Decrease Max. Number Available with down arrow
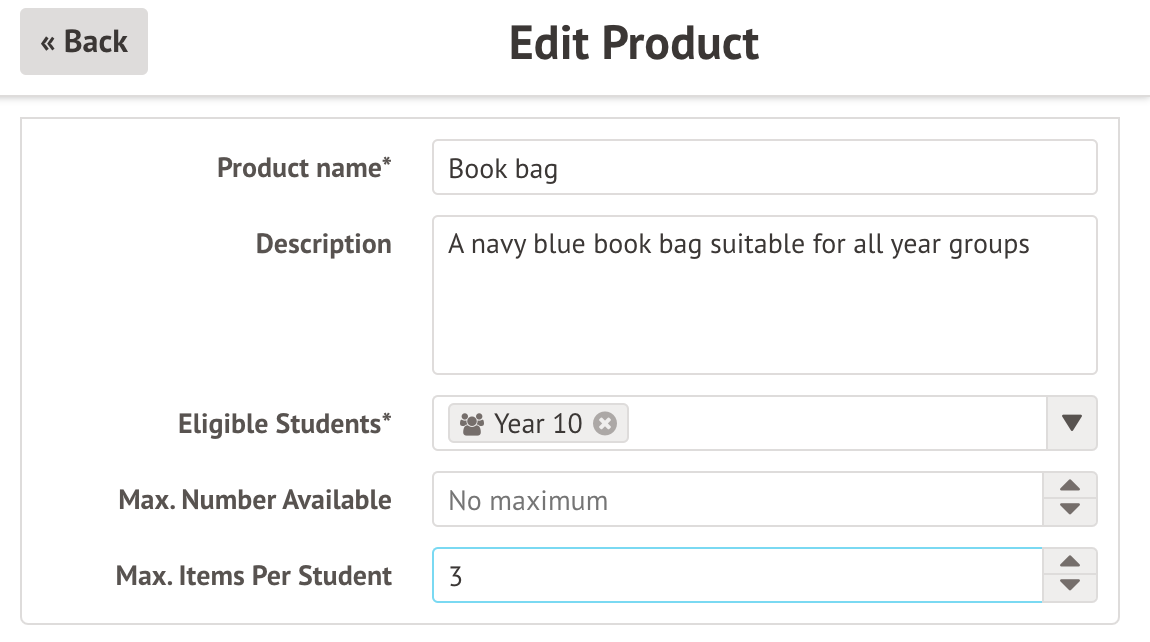 tap(1070, 511)
